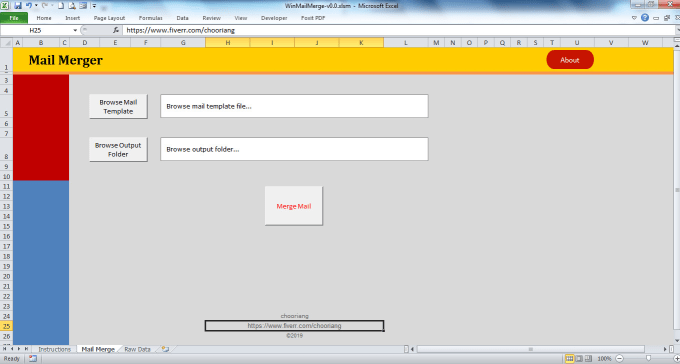This screenshot has width=680, height=364.
Task: Switch to the Instructions sheet tab
Action: (x=54, y=349)
